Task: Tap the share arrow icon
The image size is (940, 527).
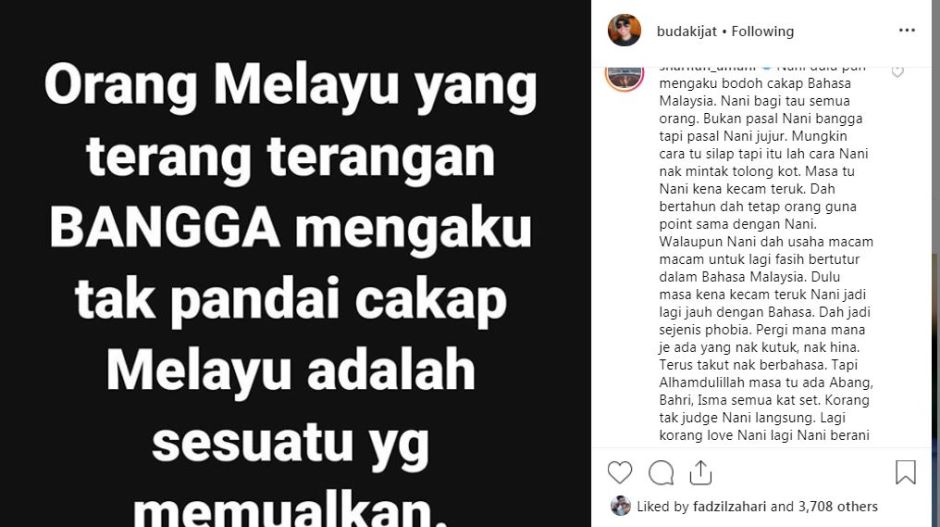Action: click(700, 472)
